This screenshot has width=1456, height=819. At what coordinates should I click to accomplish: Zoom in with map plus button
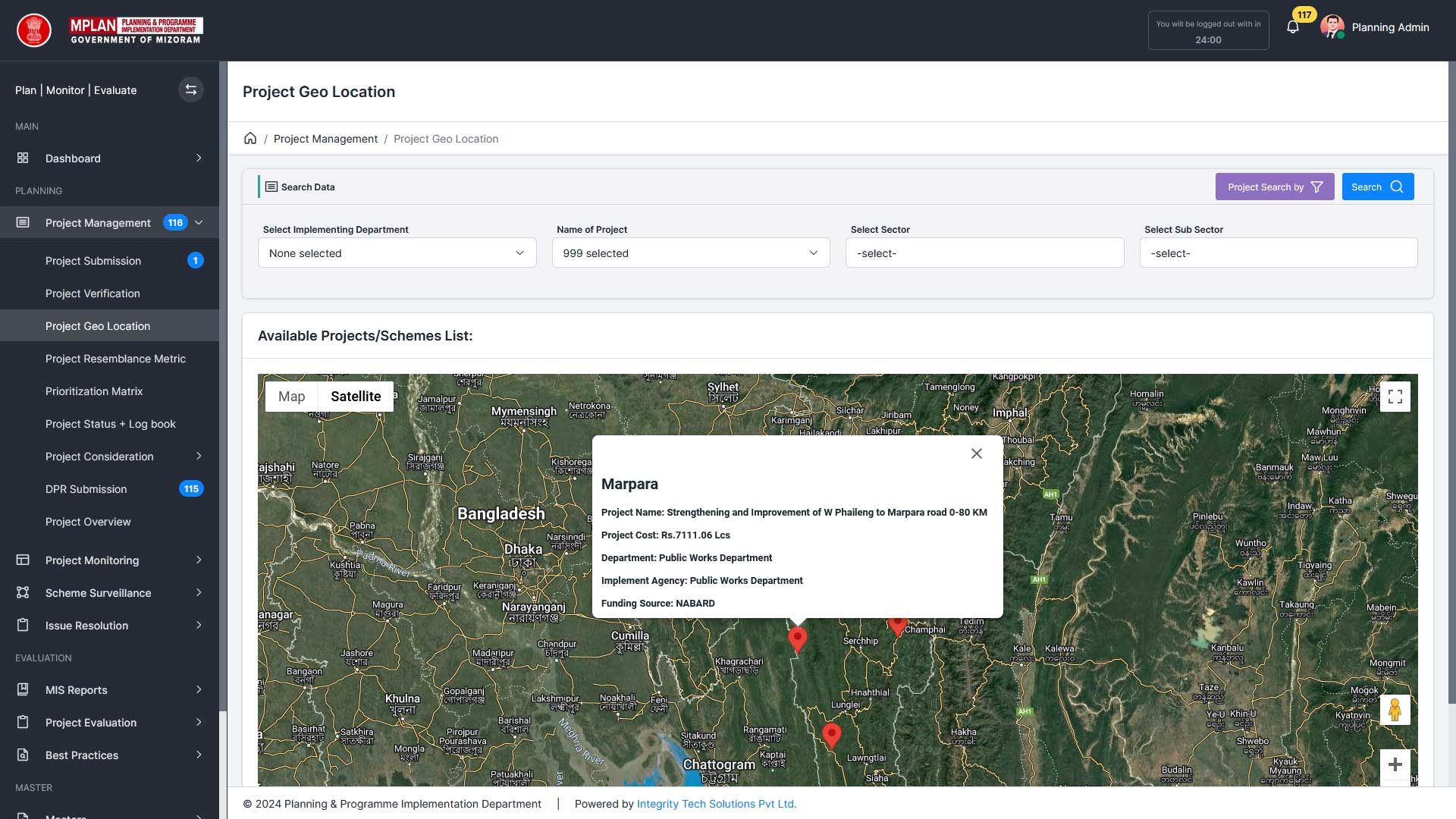pos(1395,764)
